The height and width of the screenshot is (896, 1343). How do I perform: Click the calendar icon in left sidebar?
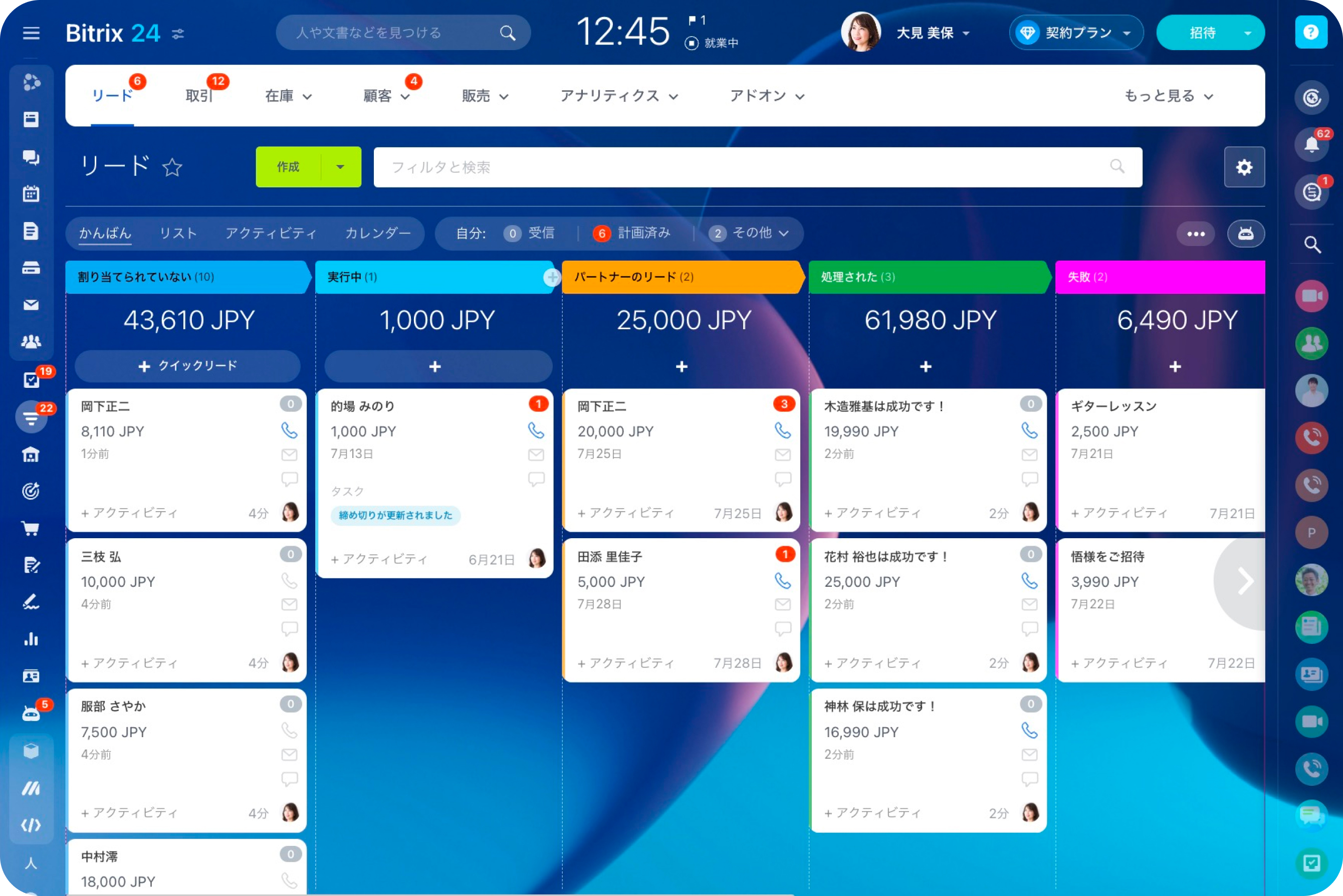click(31, 194)
